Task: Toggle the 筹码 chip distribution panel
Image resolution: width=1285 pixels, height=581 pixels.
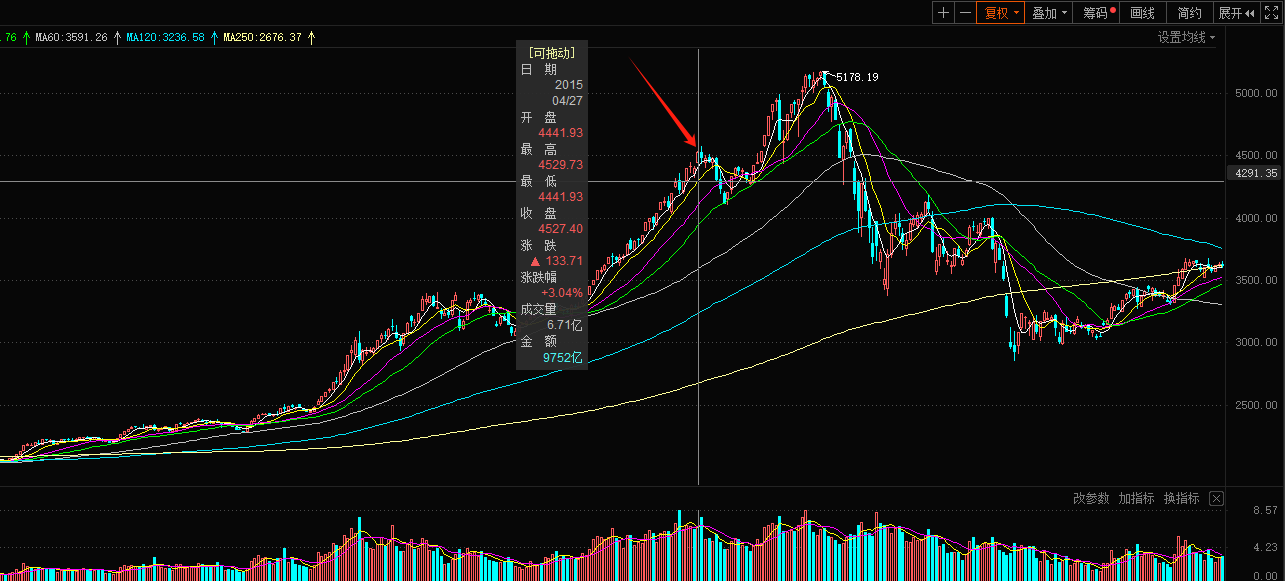Action: point(1099,13)
